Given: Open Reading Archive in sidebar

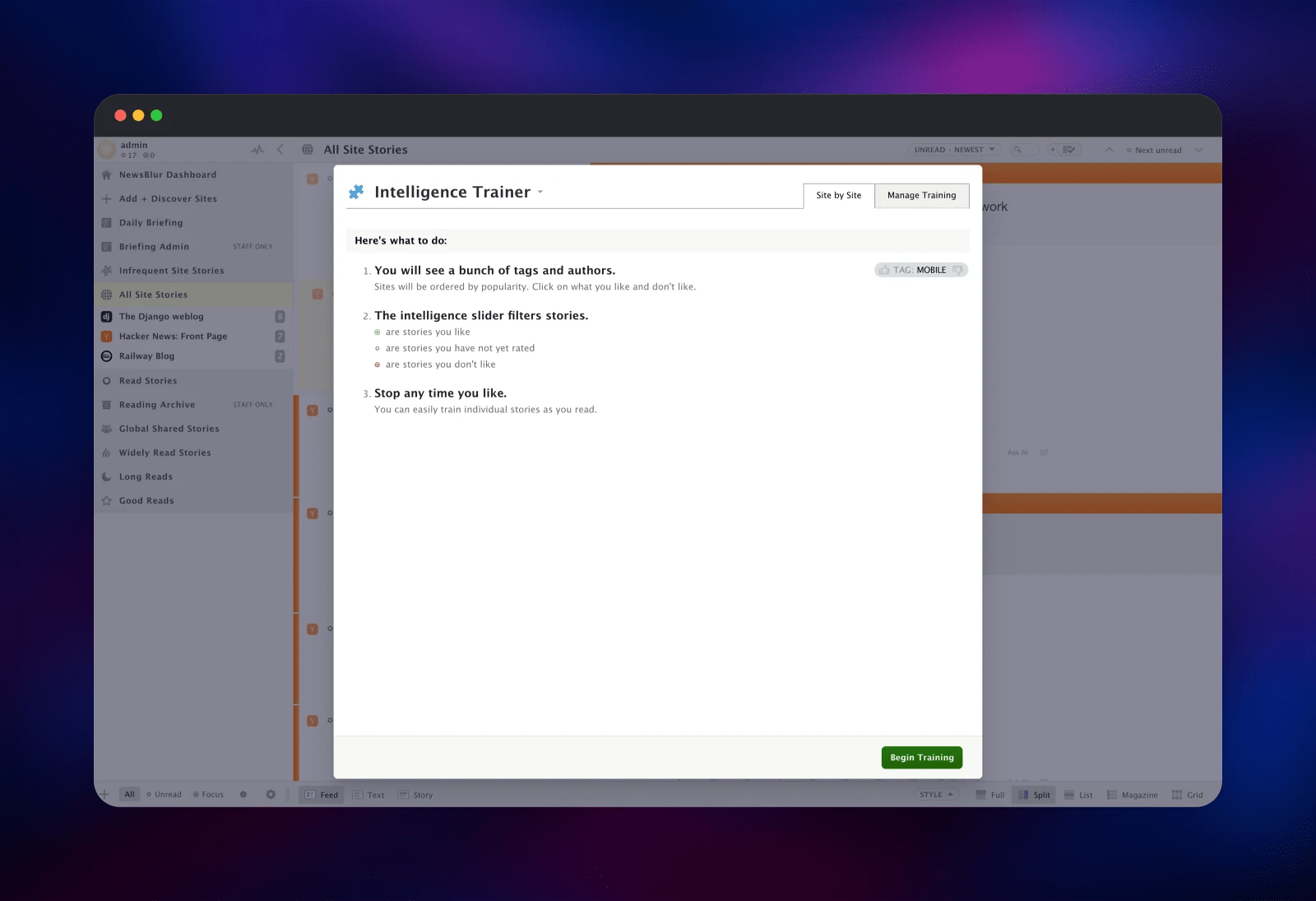Looking at the screenshot, I should pos(157,404).
